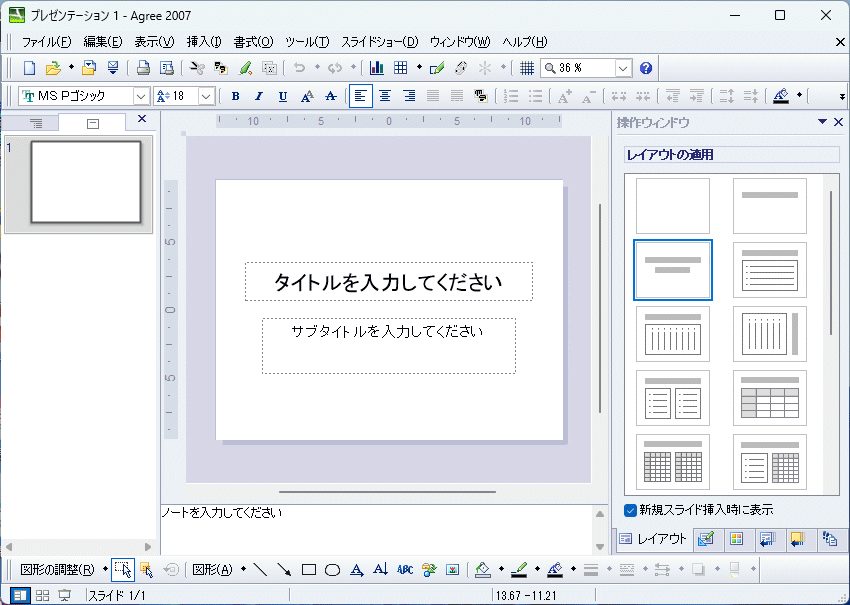This screenshot has height=605, width=850.
Task: Open the font size 18 dropdown
Action: (206, 96)
